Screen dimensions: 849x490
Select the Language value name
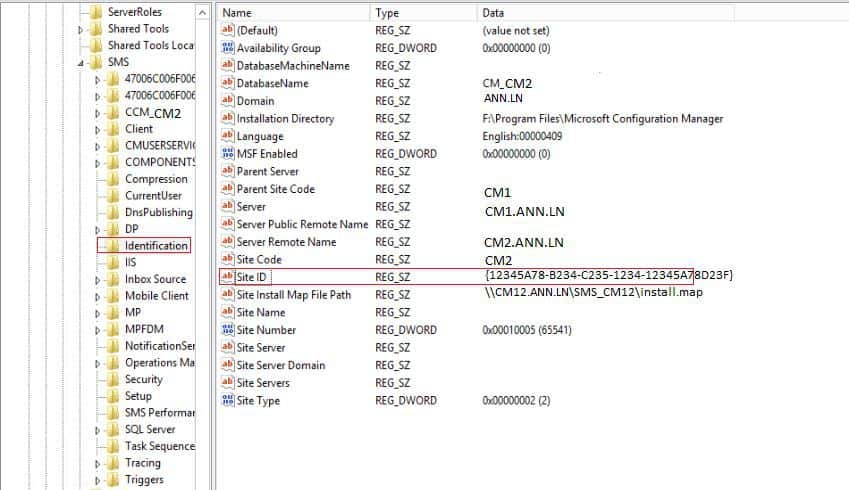(x=260, y=136)
